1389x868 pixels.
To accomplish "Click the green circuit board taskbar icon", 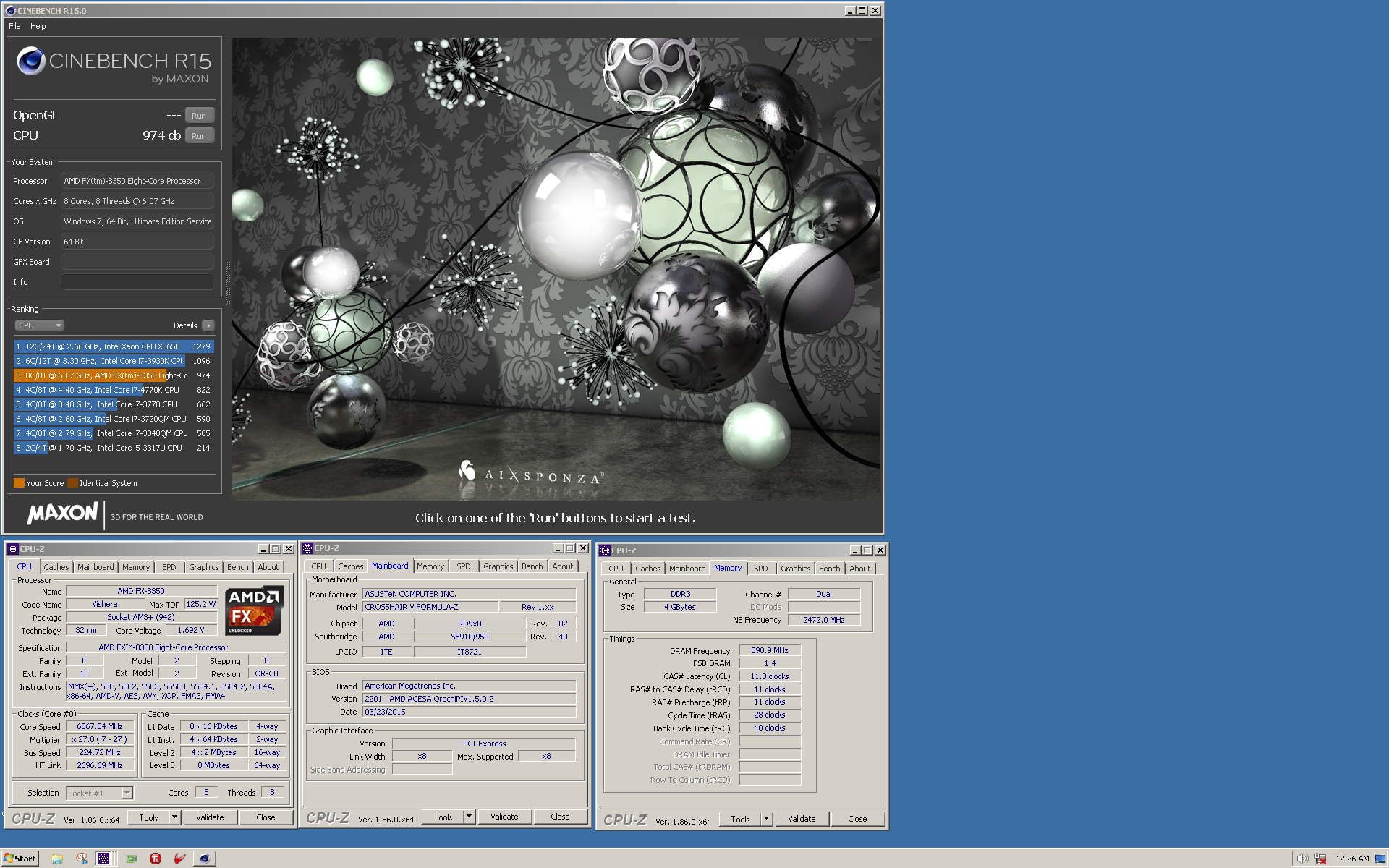I will (131, 859).
